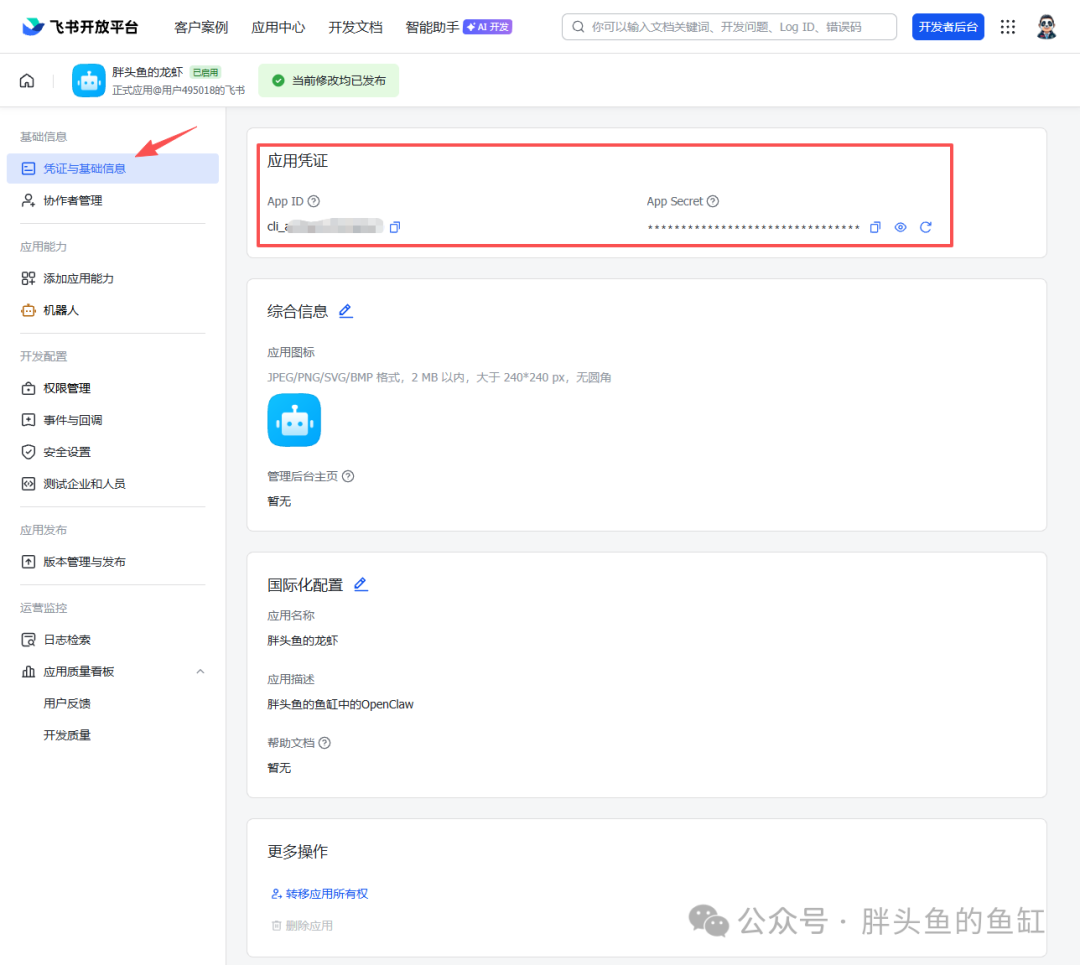
Task: Open 管理后台主页 help icon
Action: tap(349, 476)
